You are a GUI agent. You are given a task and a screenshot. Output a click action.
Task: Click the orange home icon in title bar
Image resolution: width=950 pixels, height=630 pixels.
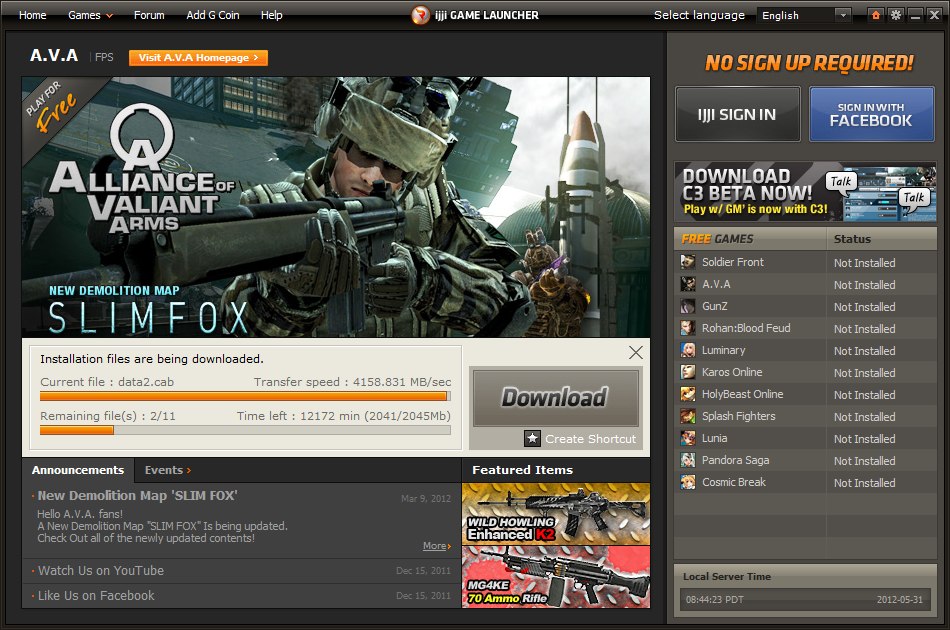point(876,15)
